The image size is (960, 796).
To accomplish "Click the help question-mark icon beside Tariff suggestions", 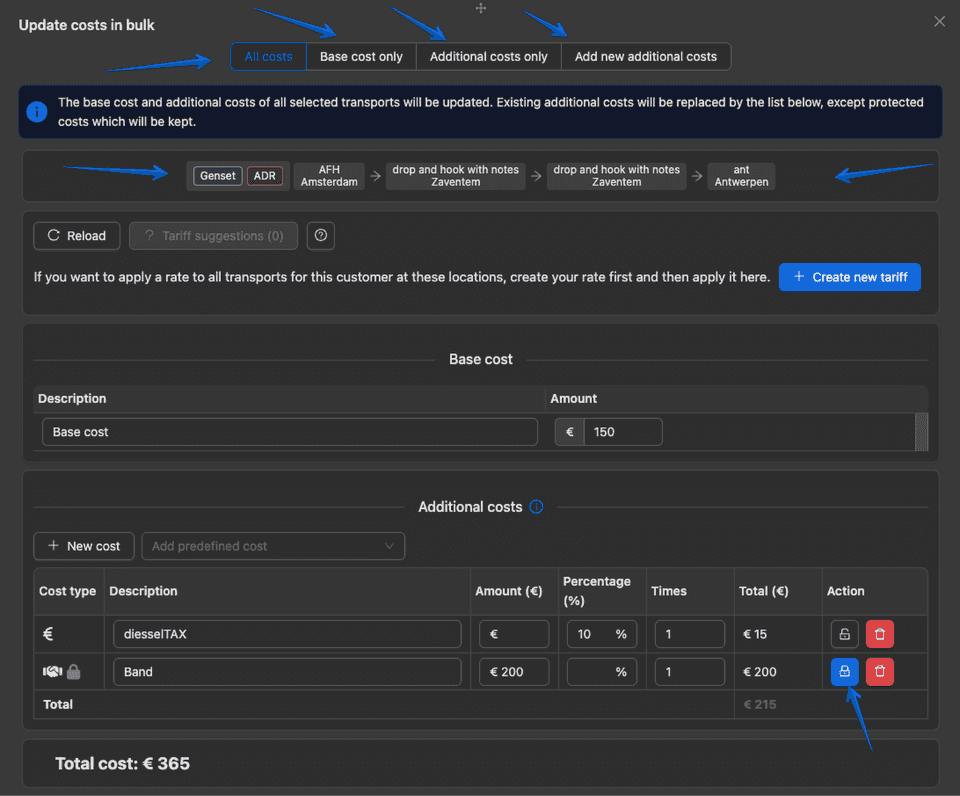I will tap(320, 236).
